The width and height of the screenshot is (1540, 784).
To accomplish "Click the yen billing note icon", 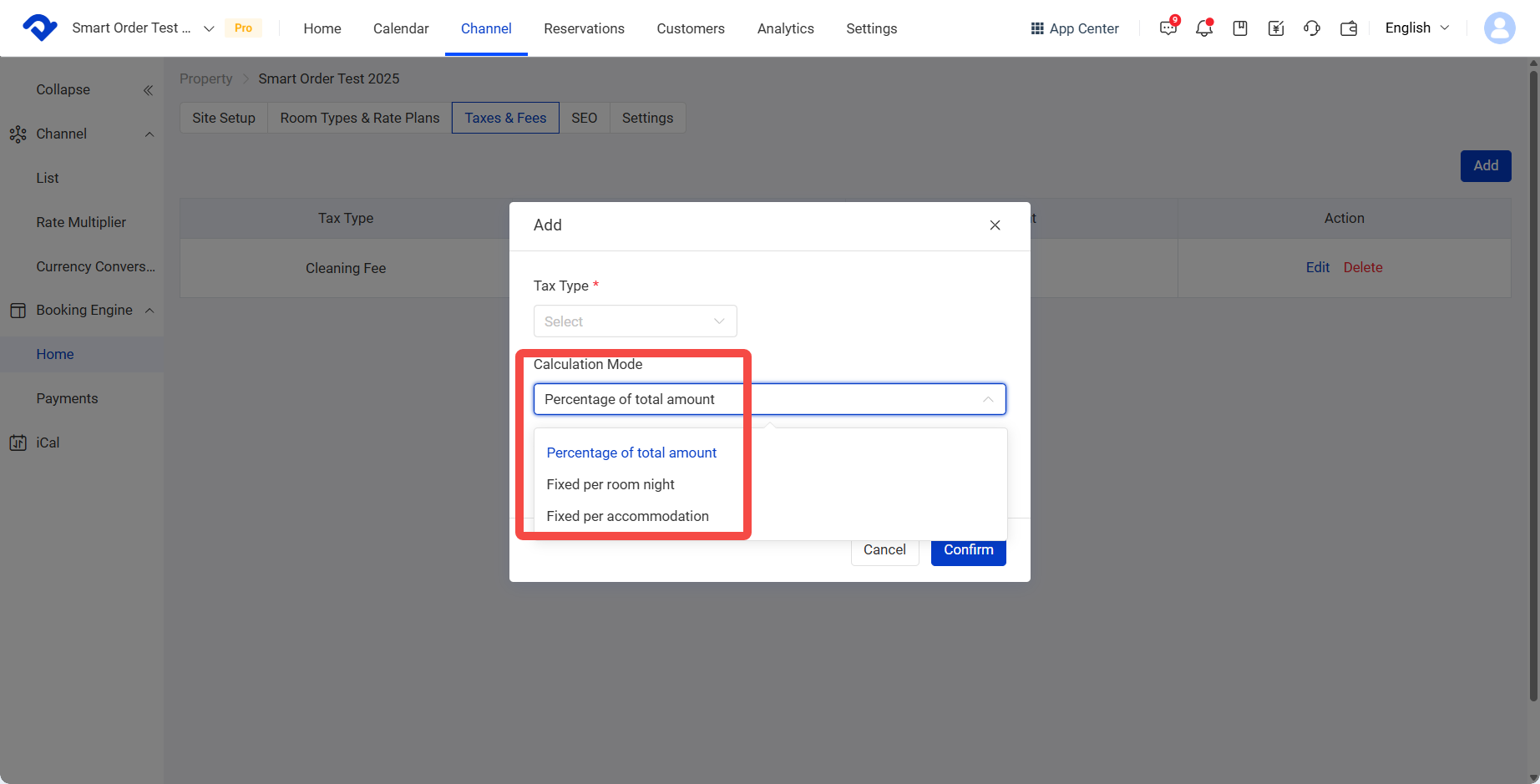I will (1276, 28).
